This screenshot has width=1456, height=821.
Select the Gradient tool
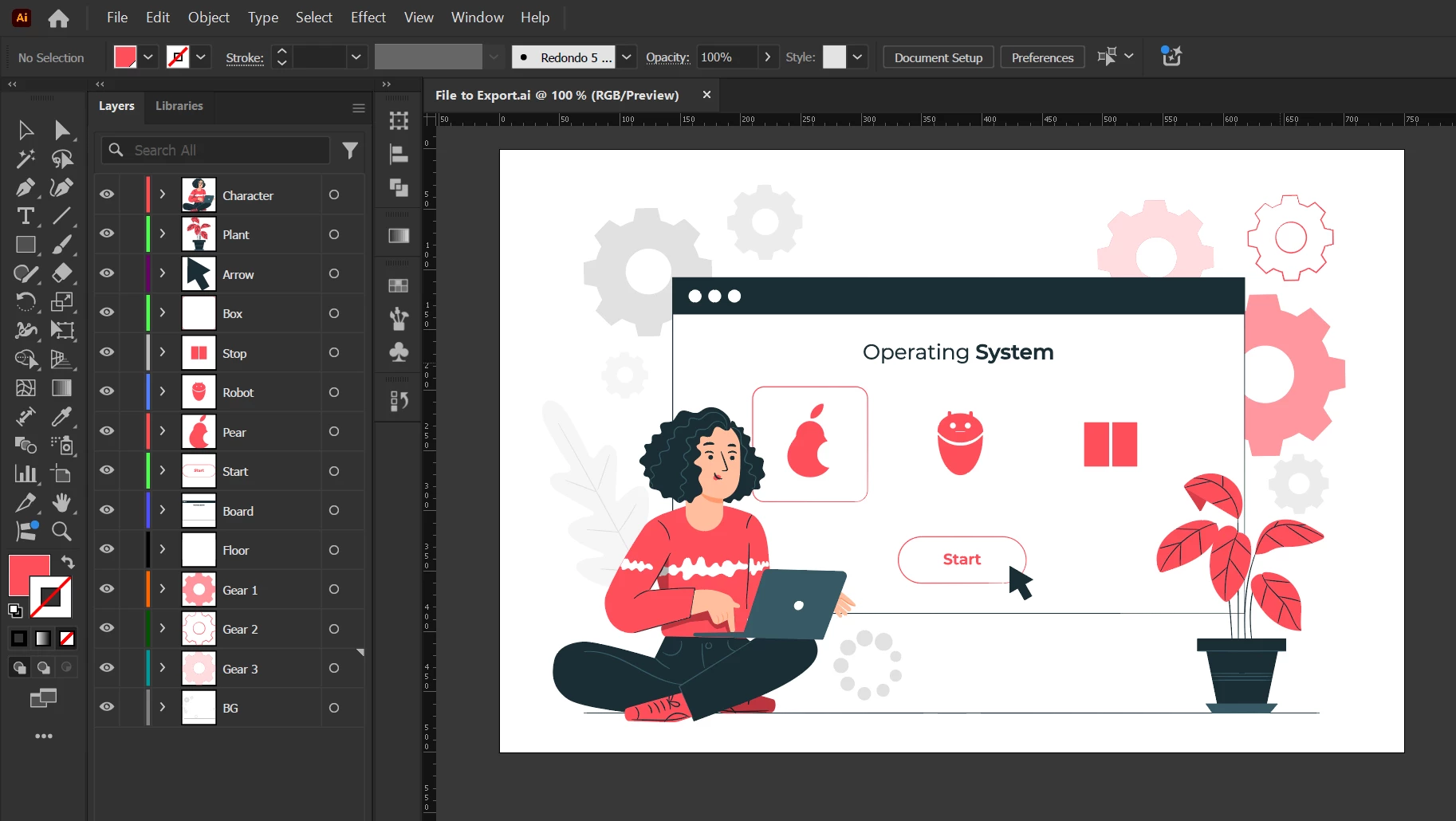62,388
